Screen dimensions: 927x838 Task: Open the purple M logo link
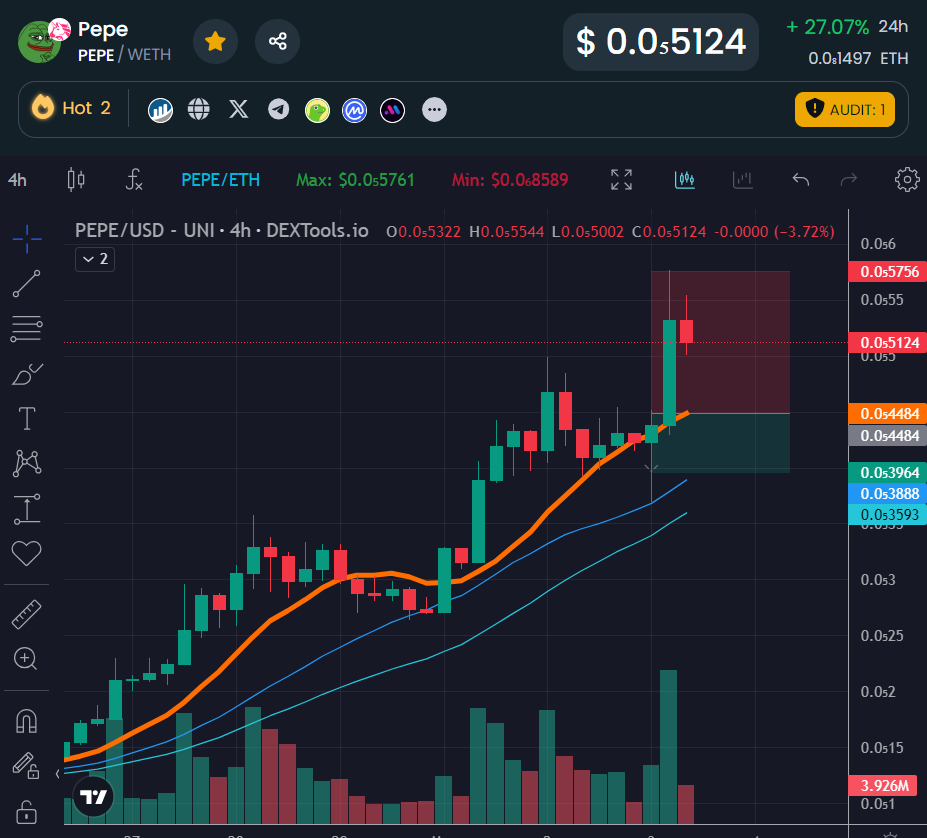coord(393,110)
